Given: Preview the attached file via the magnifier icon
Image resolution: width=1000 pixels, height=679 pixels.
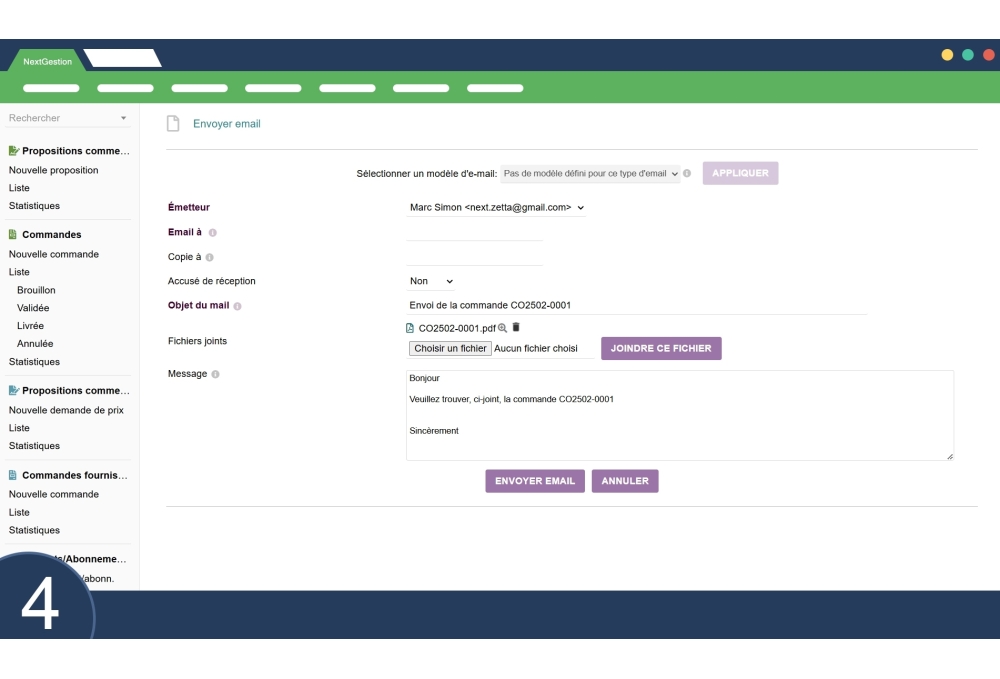Looking at the screenshot, I should [x=501, y=327].
